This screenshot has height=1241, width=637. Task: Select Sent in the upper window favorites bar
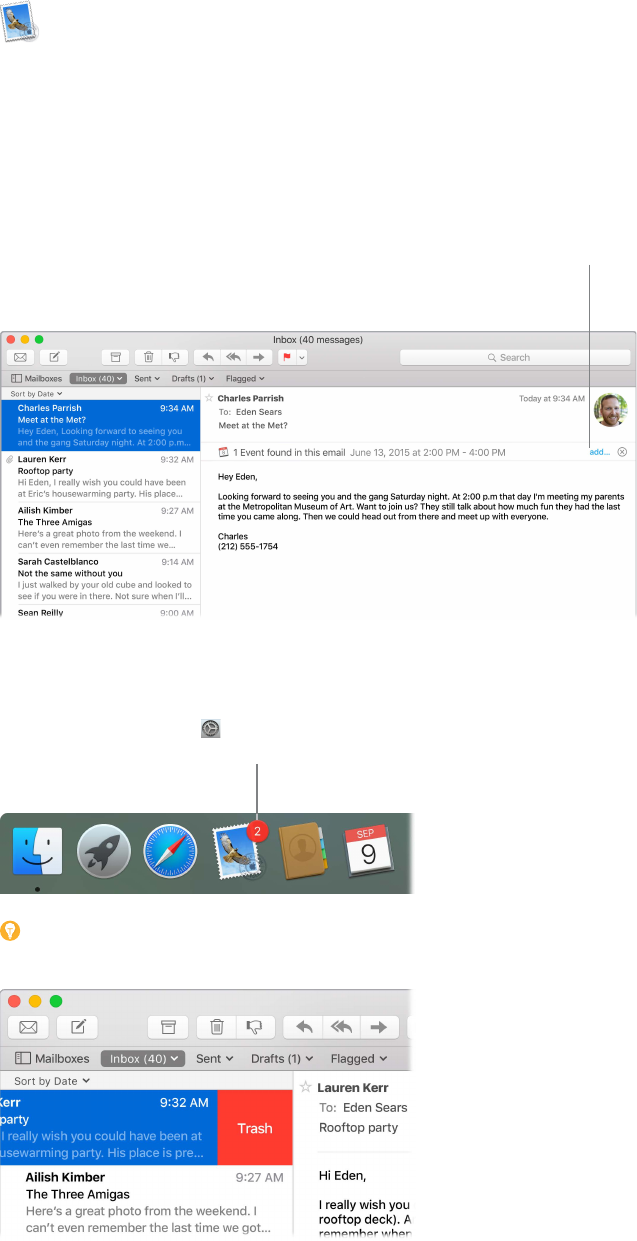(146, 379)
